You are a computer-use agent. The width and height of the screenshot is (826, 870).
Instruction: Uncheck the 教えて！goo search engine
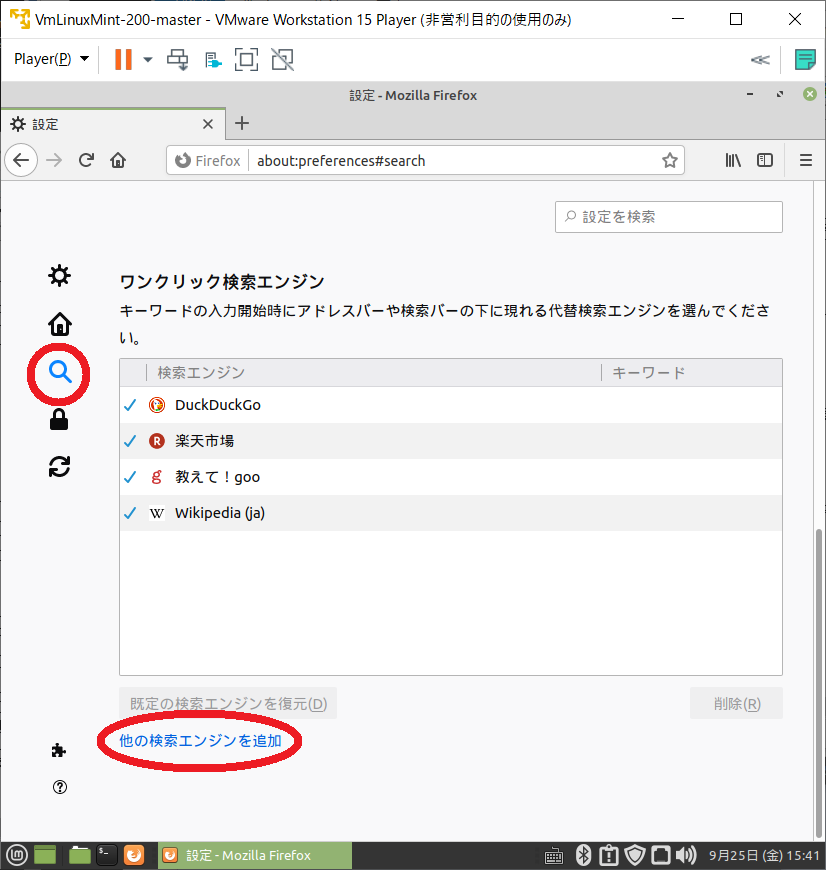tap(130, 477)
